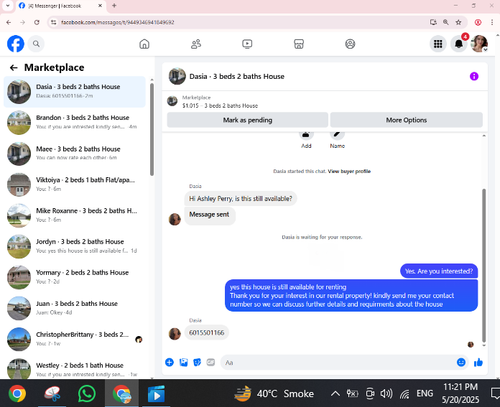Select Dasia 3 beds 2 baths chat
Image resolution: width=500 pixels, height=407 pixels.
(x=75, y=92)
